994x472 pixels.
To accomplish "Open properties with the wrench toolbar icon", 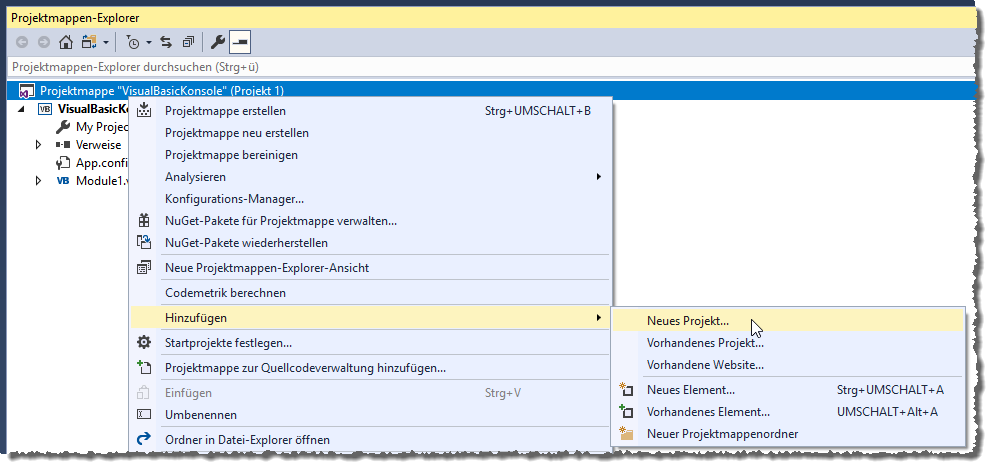I will (217, 42).
